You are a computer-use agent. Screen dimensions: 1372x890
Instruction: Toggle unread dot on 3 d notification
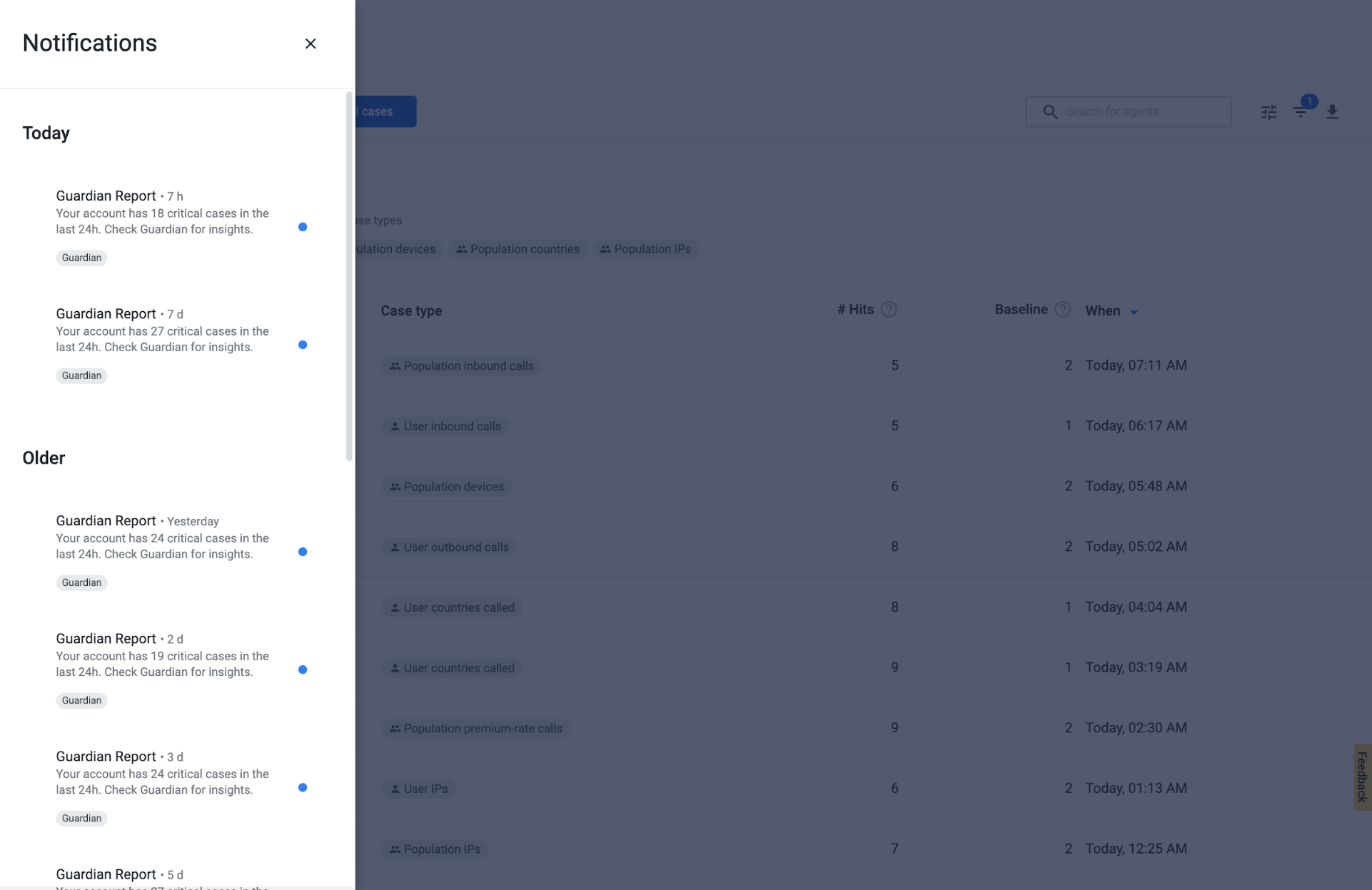tap(303, 787)
